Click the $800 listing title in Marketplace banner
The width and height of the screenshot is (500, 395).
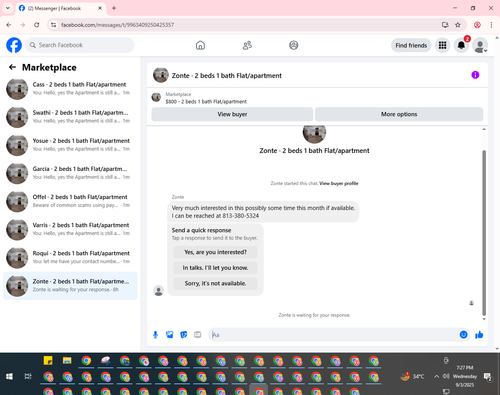[x=206, y=102]
